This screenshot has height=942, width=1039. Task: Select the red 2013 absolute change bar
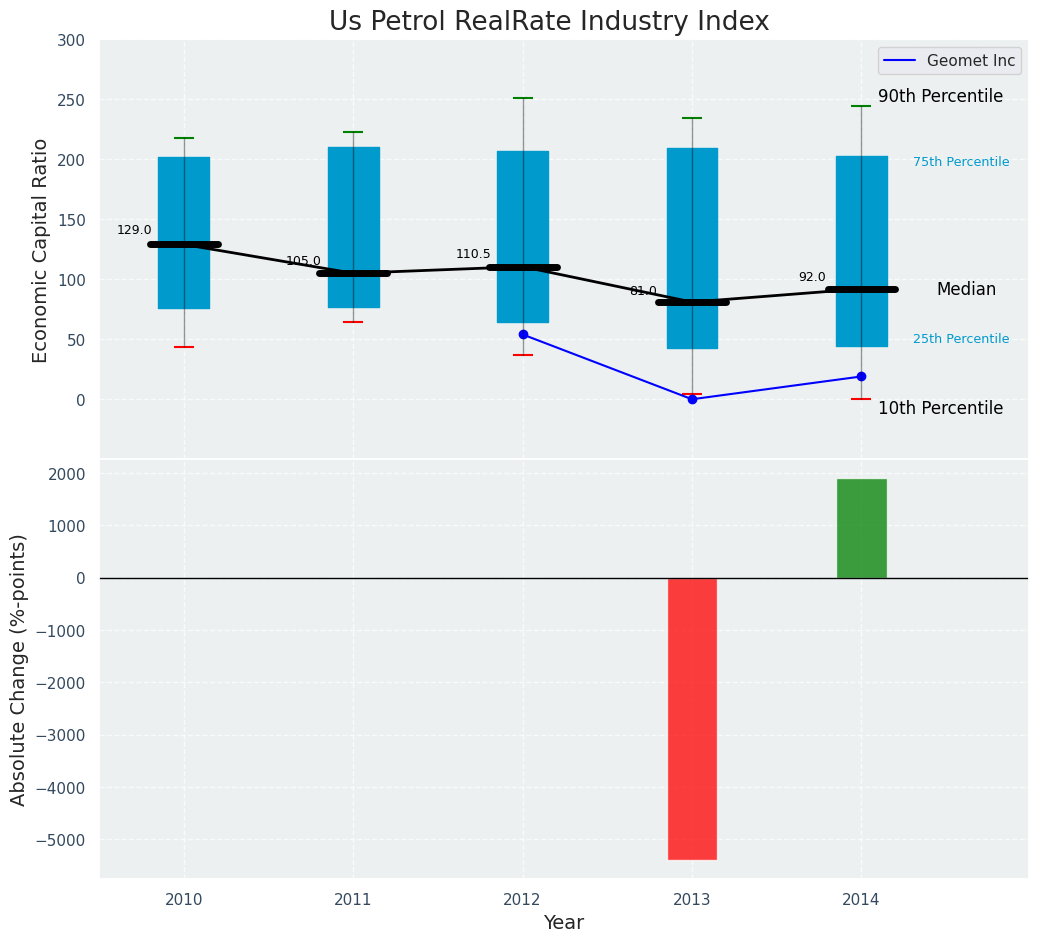click(692, 718)
